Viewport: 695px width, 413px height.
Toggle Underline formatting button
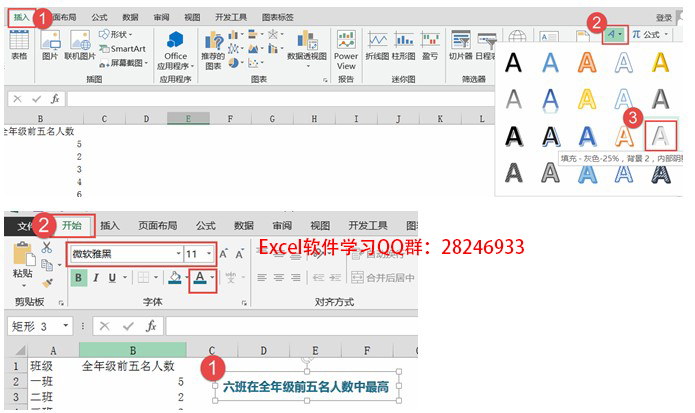coord(112,278)
